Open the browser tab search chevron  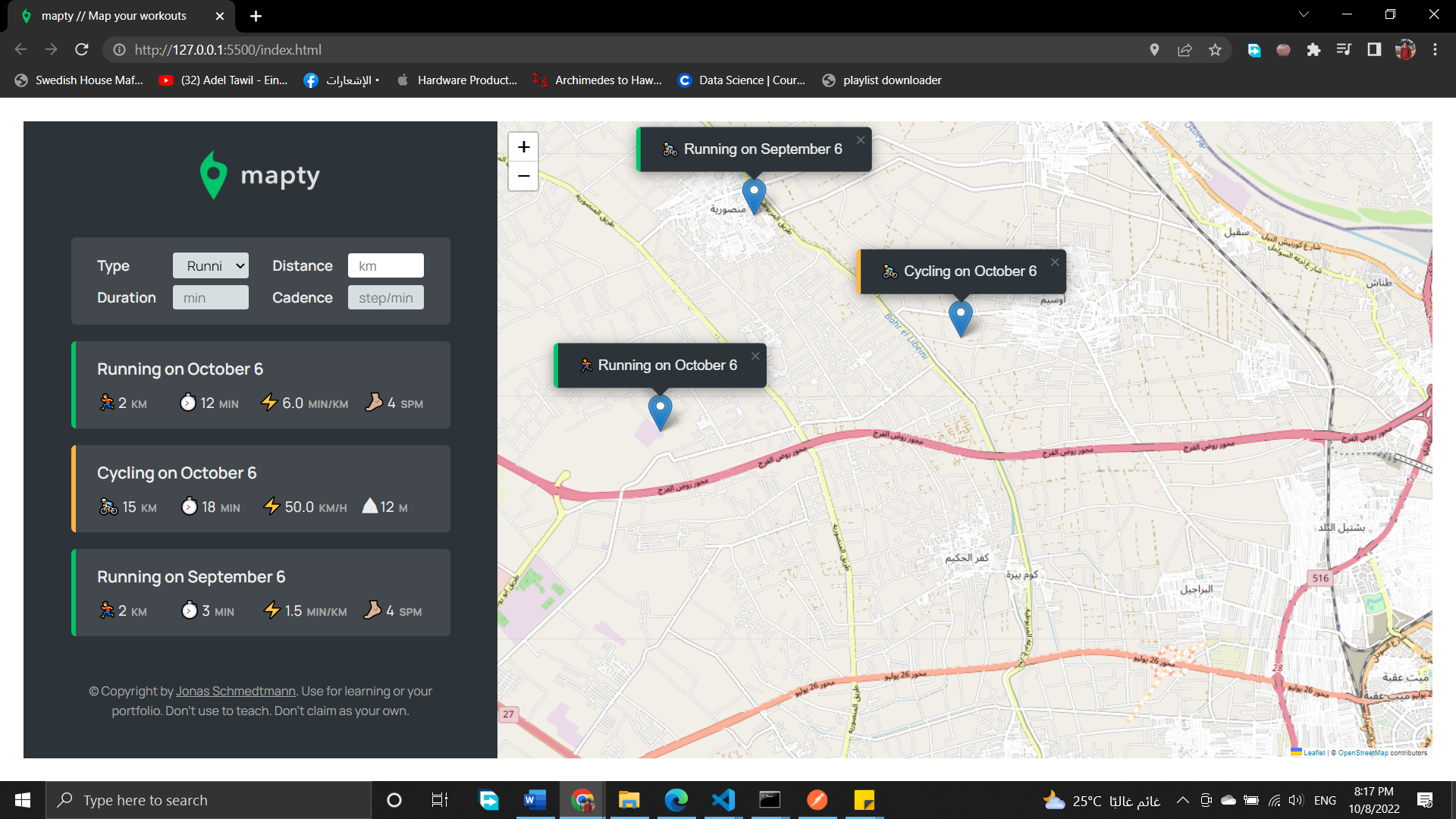1303,14
